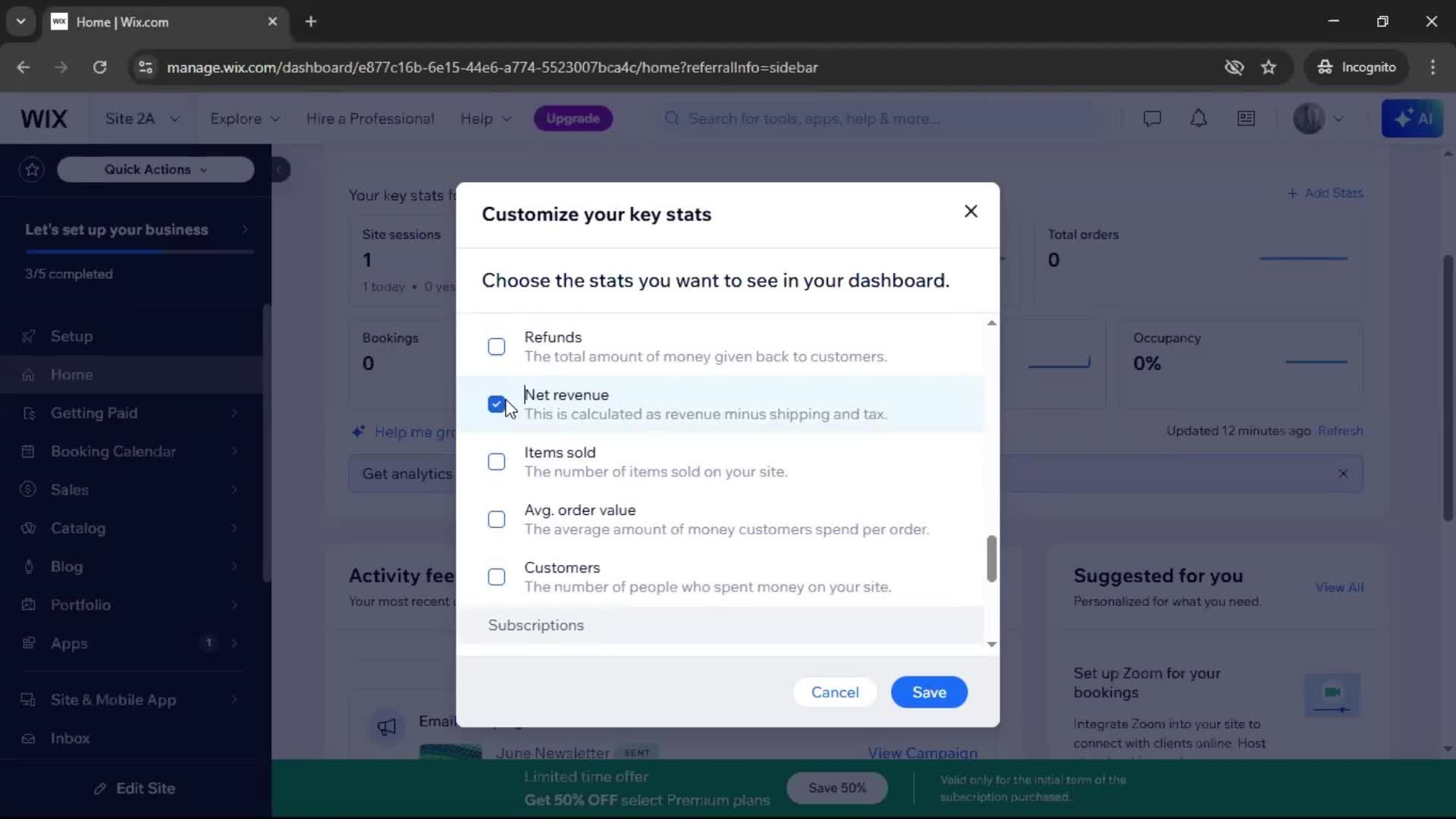Click the browser reload button
This screenshot has height=819, width=1456.
click(99, 67)
